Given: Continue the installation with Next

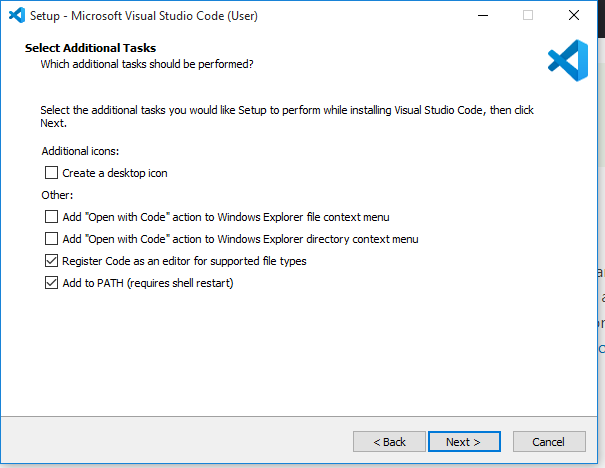Looking at the screenshot, I should pyautogui.click(x=464, y=442).
